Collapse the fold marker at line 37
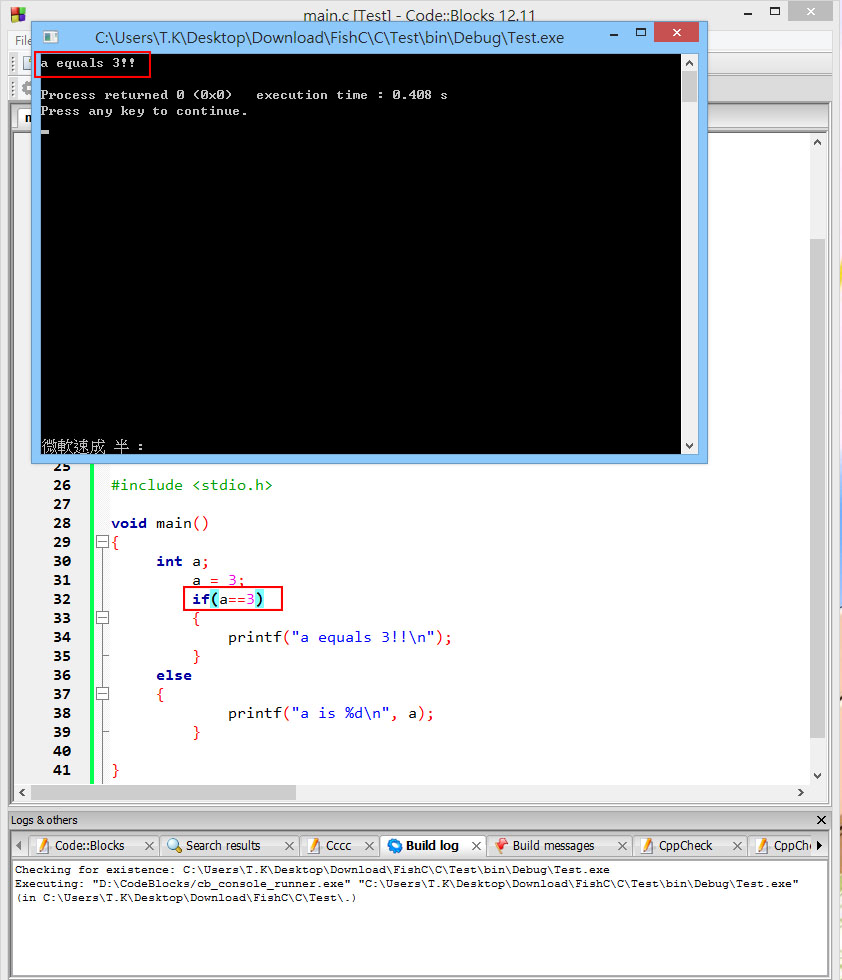 pyautogui.click(x=103, y=694)
